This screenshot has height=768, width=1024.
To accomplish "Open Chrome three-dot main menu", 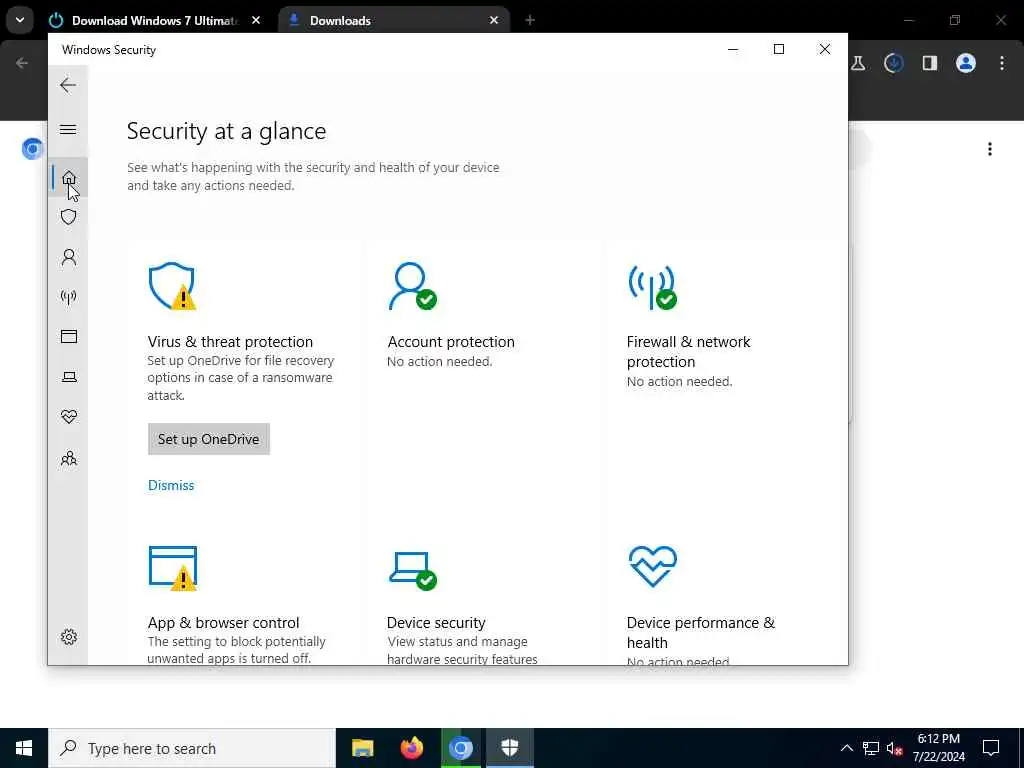I will (x=1002, y=63).
